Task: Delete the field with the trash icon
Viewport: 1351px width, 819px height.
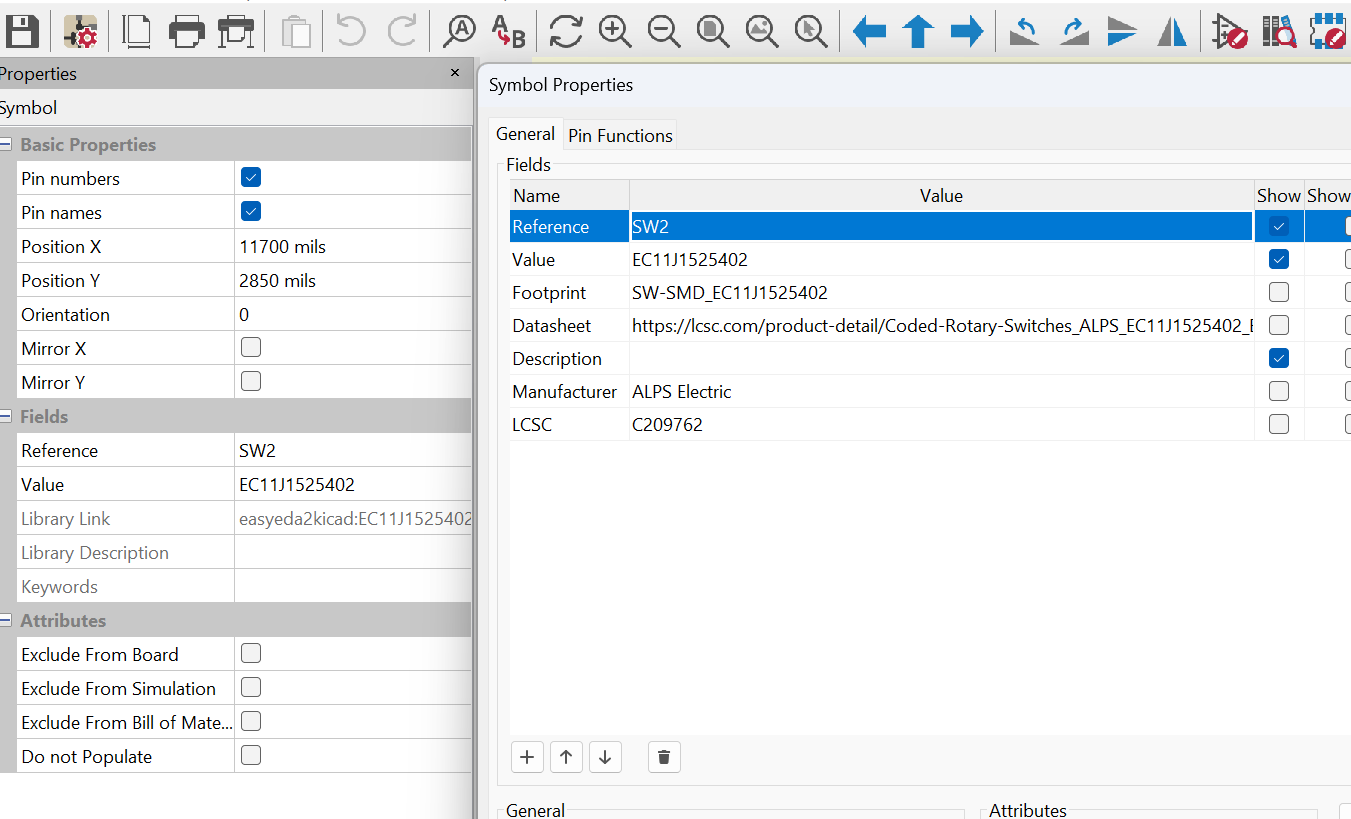Action: coord(664,757)
